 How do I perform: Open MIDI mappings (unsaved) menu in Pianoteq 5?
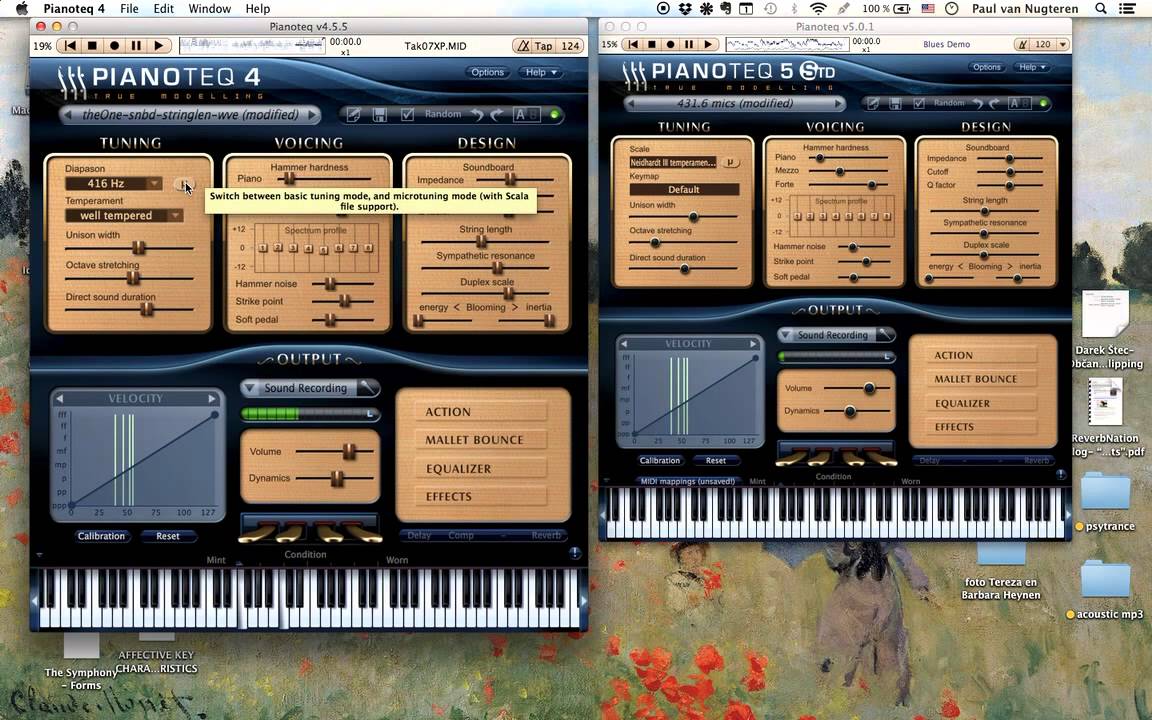[687, 482]
